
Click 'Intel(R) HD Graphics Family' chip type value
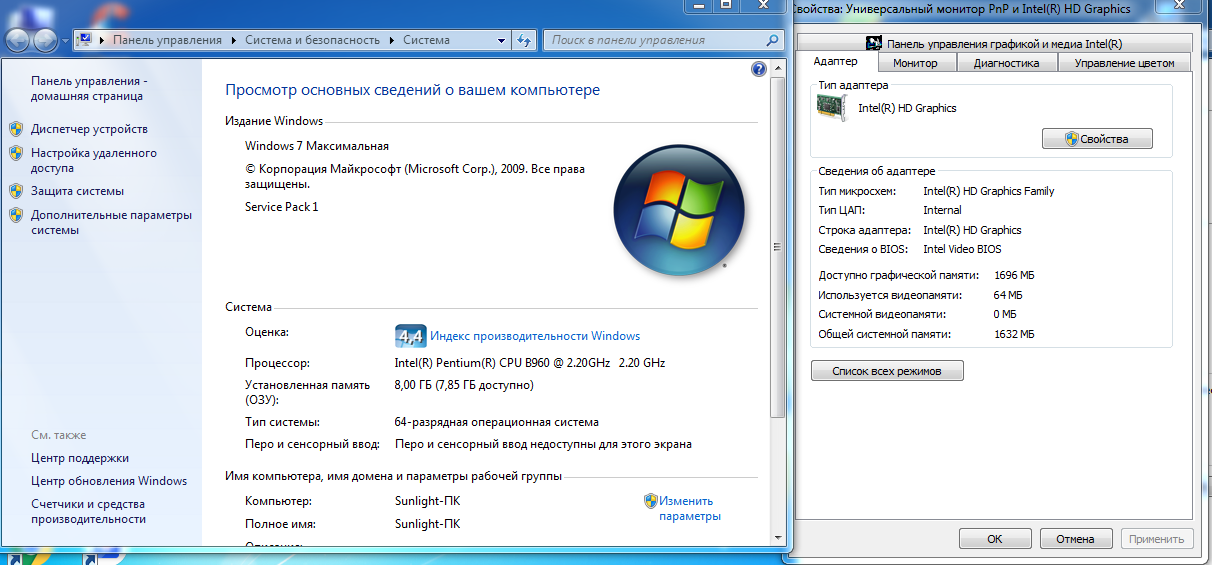(988, 191)
